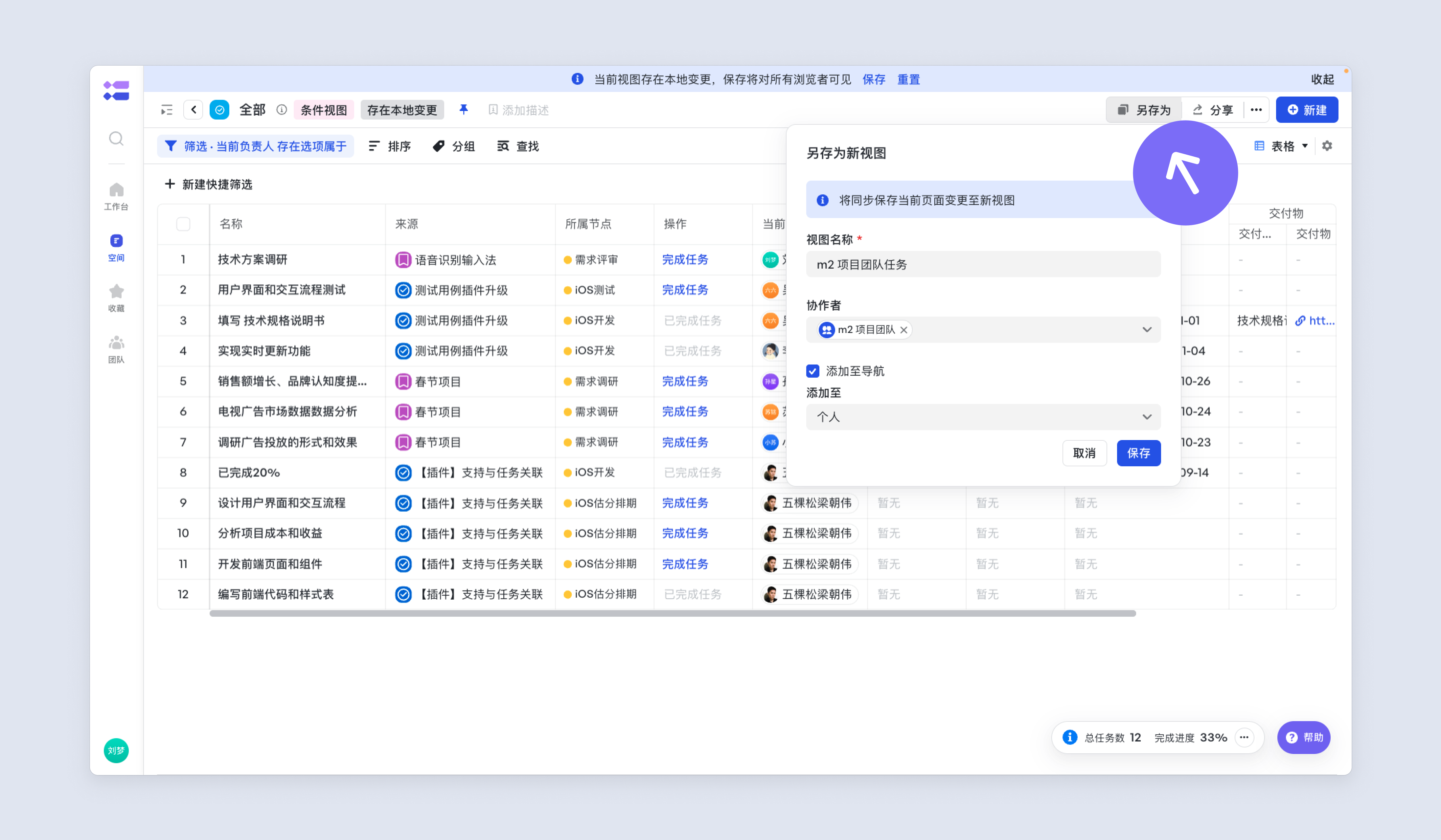1441x840 pixels.
Task: Open the task 电视广告市场数据数据分析
Action: click(x=287, y=411)
